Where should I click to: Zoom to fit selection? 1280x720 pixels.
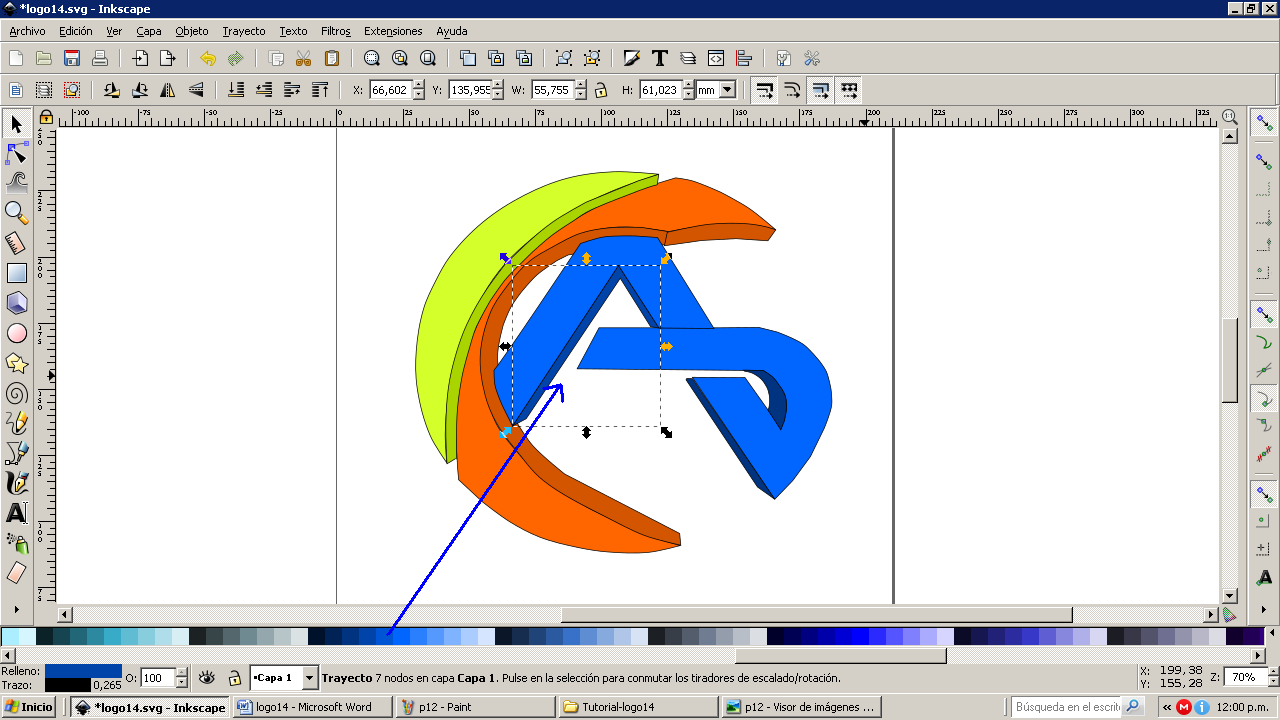[x=372, y=58]
